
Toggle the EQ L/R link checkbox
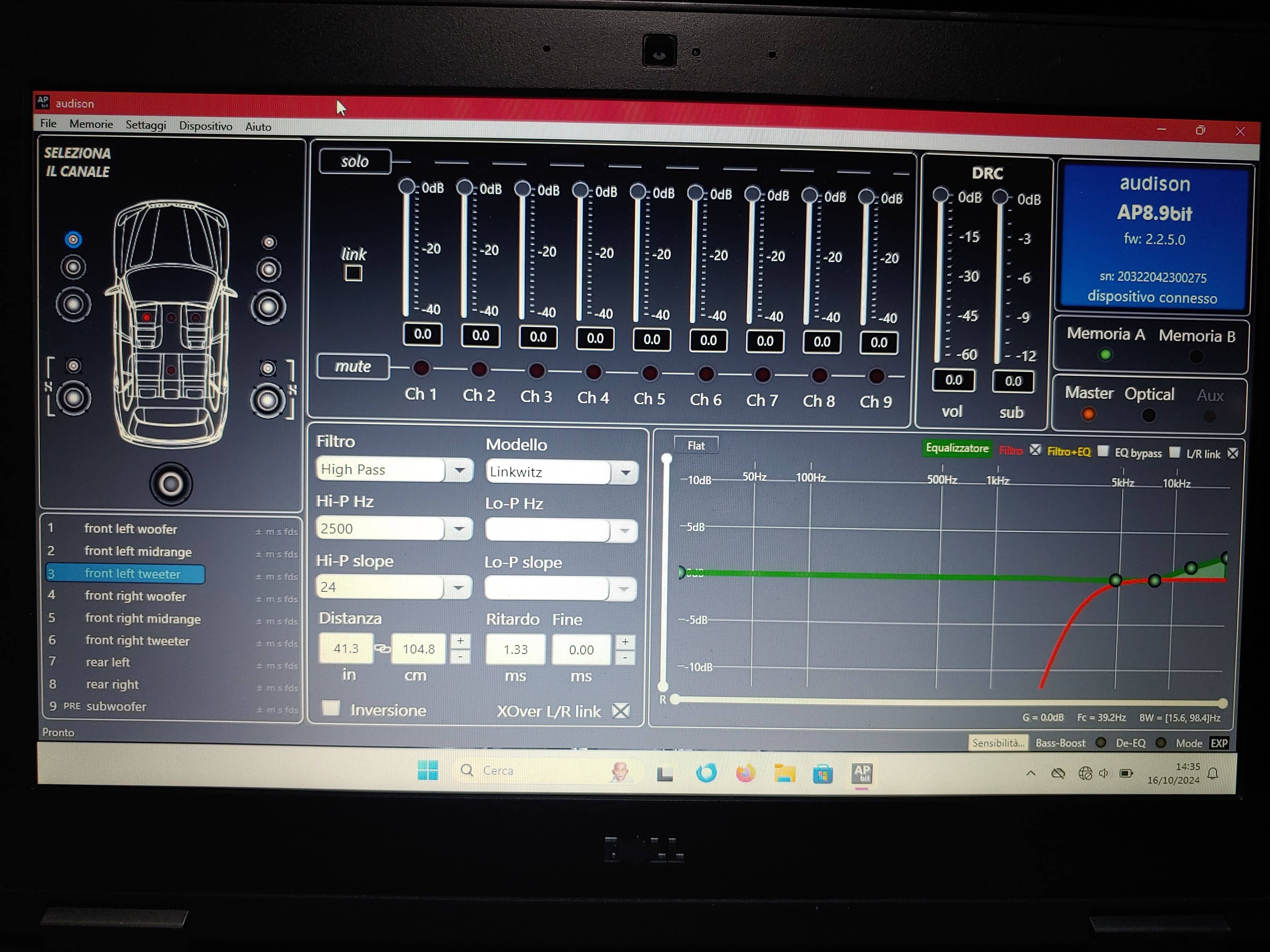coord(1232,453)
